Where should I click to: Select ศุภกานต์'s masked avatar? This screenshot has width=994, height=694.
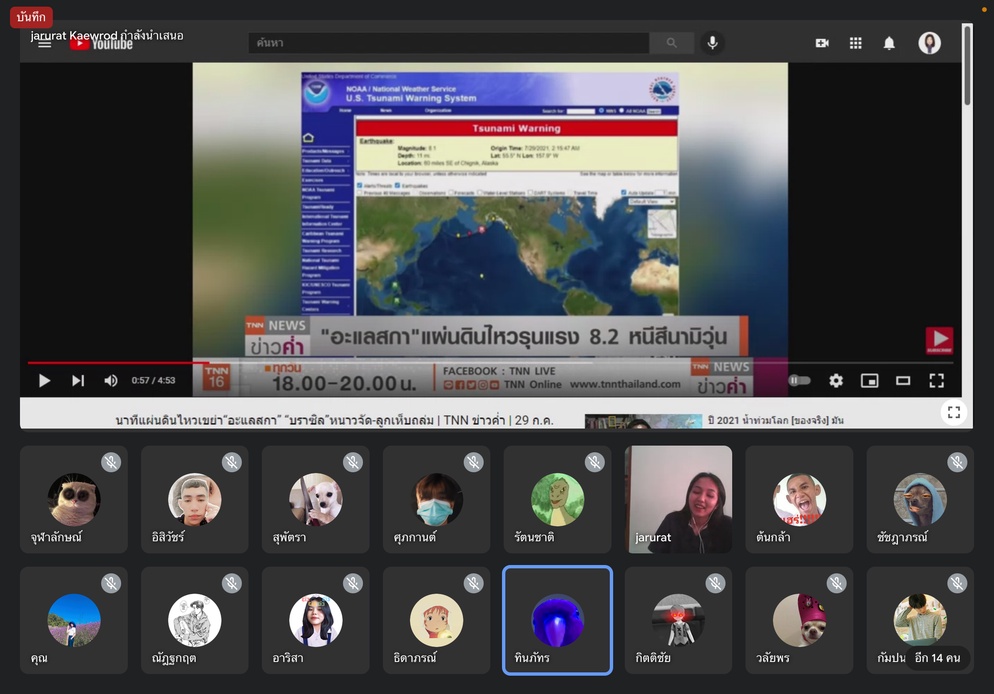click(x=436, y=499)
